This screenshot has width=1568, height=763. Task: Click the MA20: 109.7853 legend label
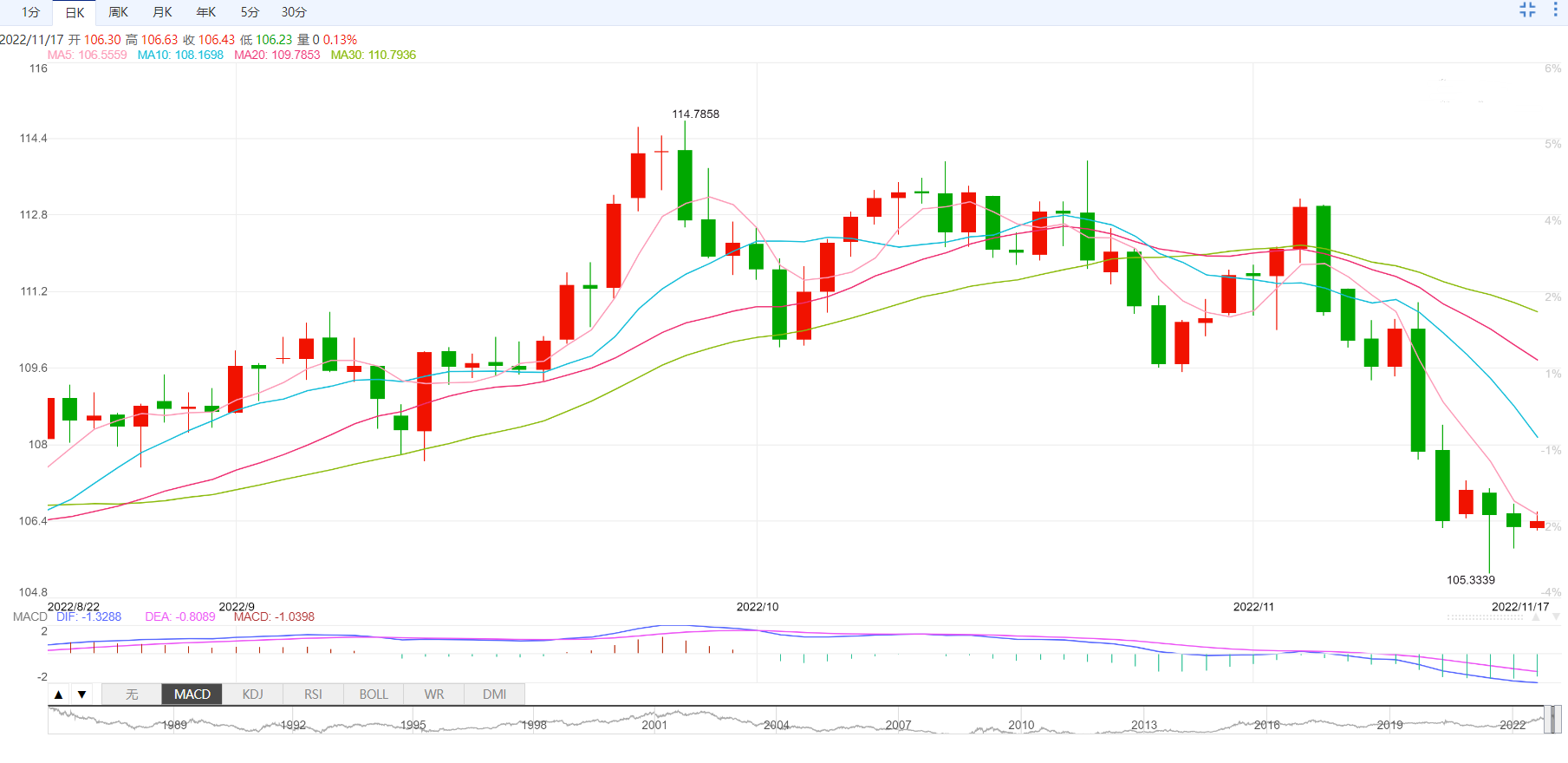(x=277, y=55)
